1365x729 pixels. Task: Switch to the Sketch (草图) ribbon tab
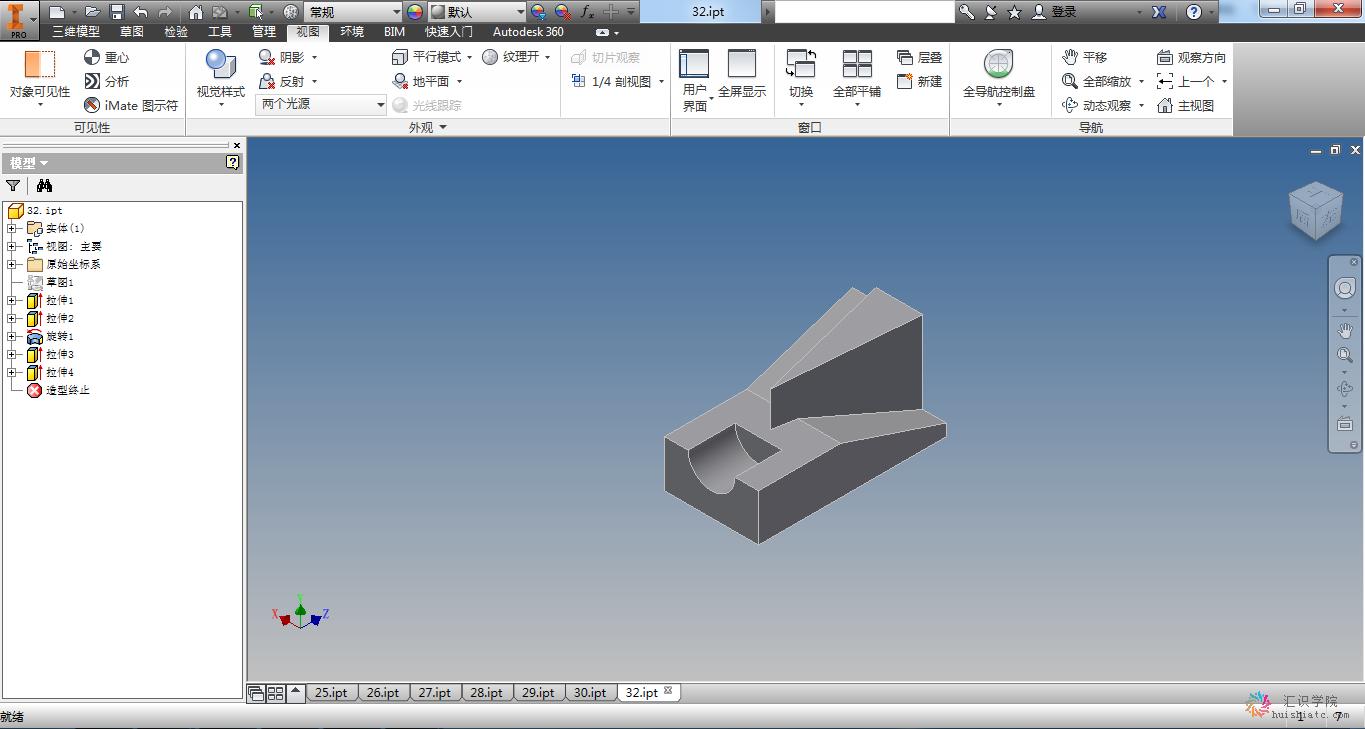point(132,32)
